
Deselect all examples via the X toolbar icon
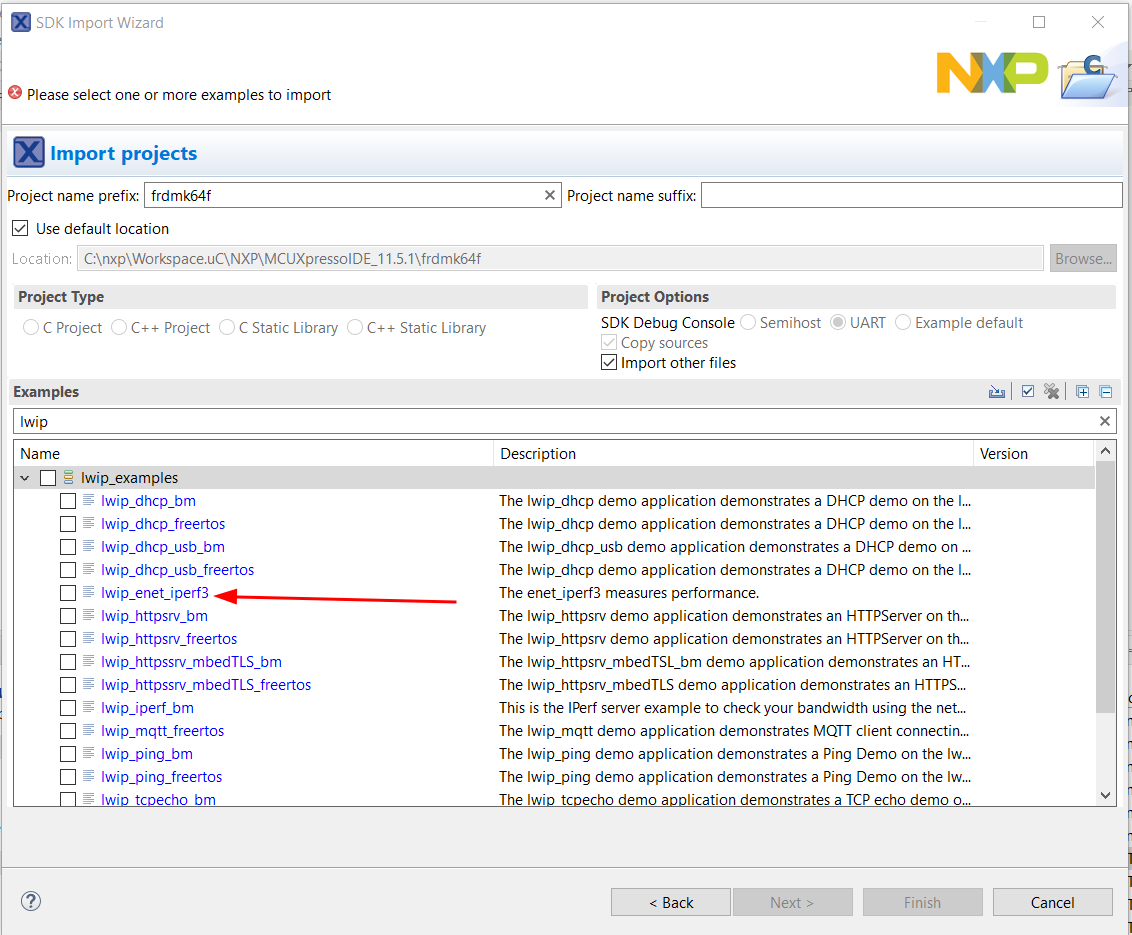[x=1051, y=391]
